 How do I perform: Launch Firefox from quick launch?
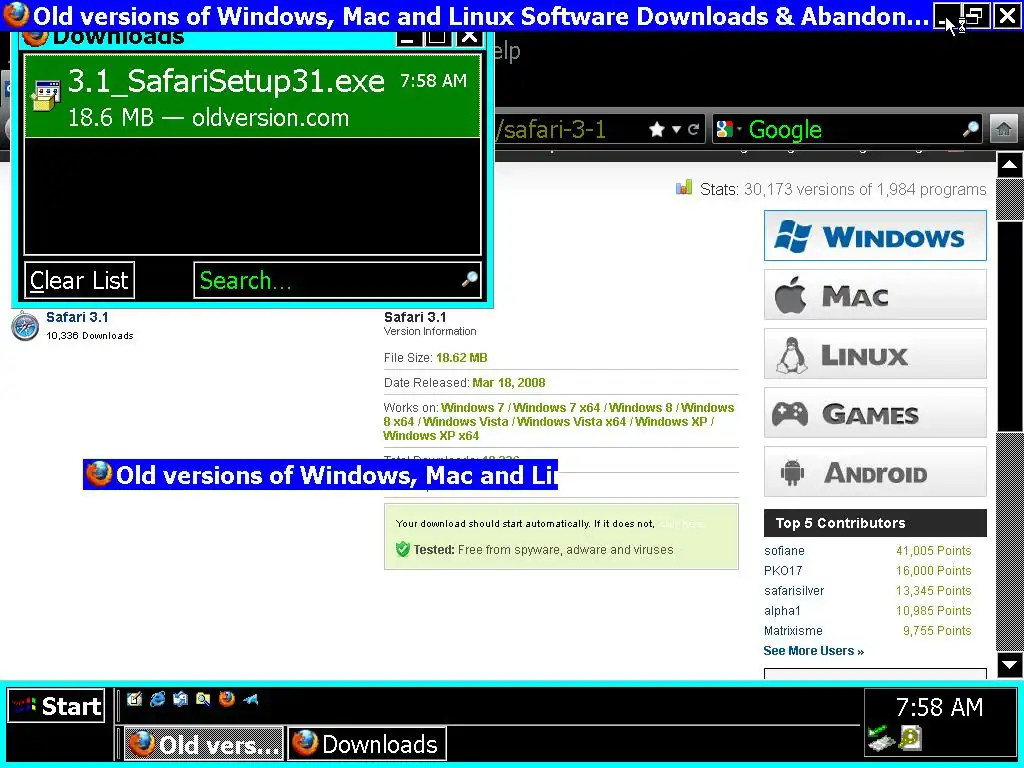pos(227,699)
